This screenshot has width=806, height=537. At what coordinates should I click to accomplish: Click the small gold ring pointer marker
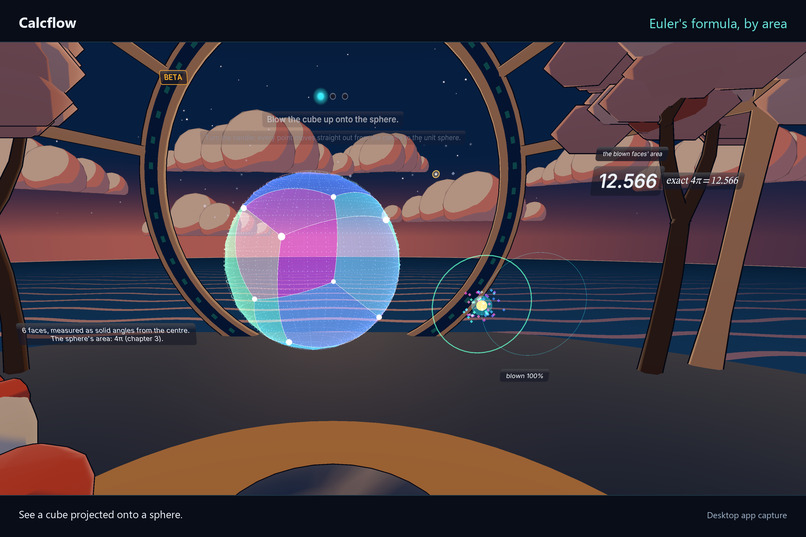(x=436, y=174)
